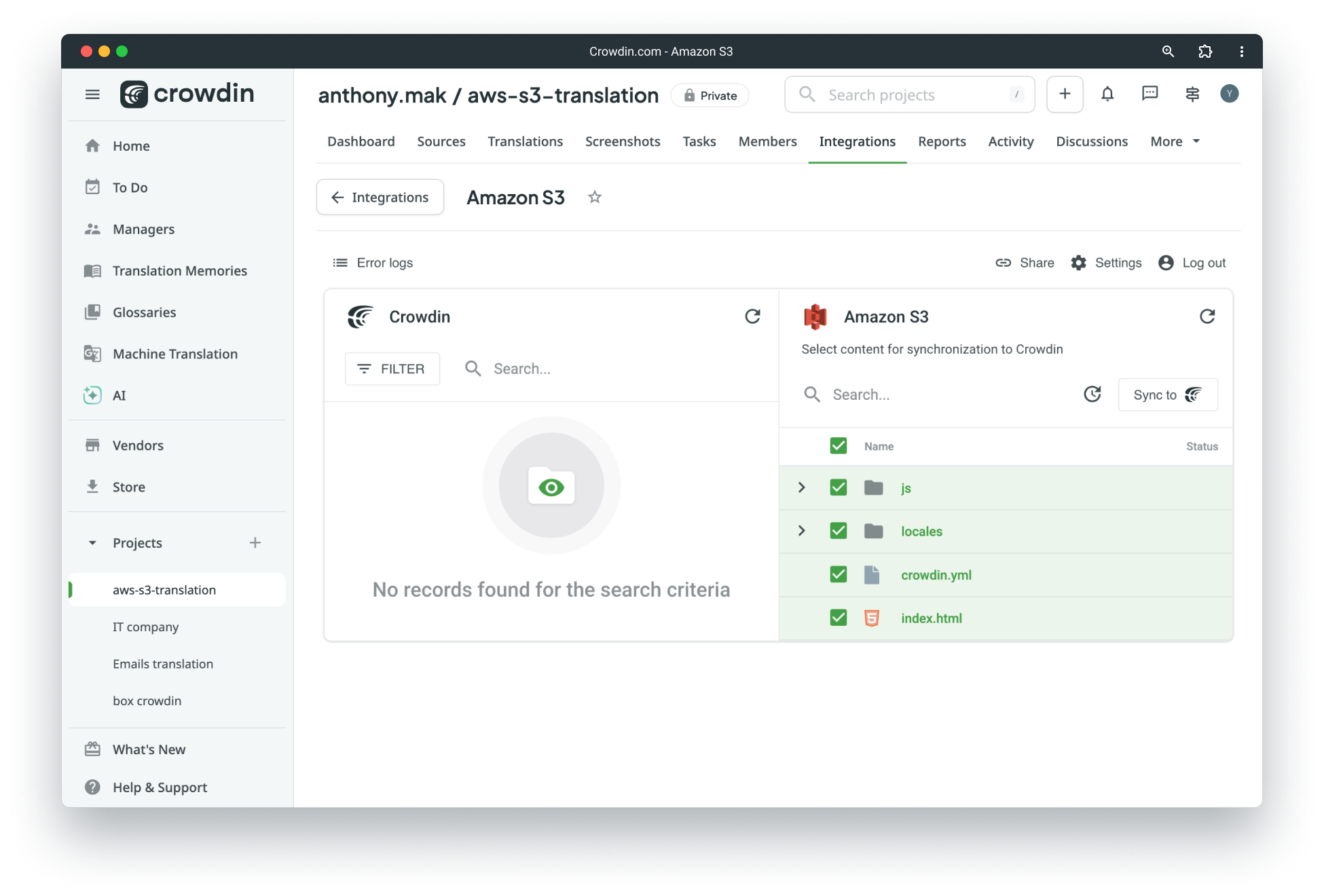The image size is (1324, 896).
Task: Switch to the Tasks tab
Action: 699,141
